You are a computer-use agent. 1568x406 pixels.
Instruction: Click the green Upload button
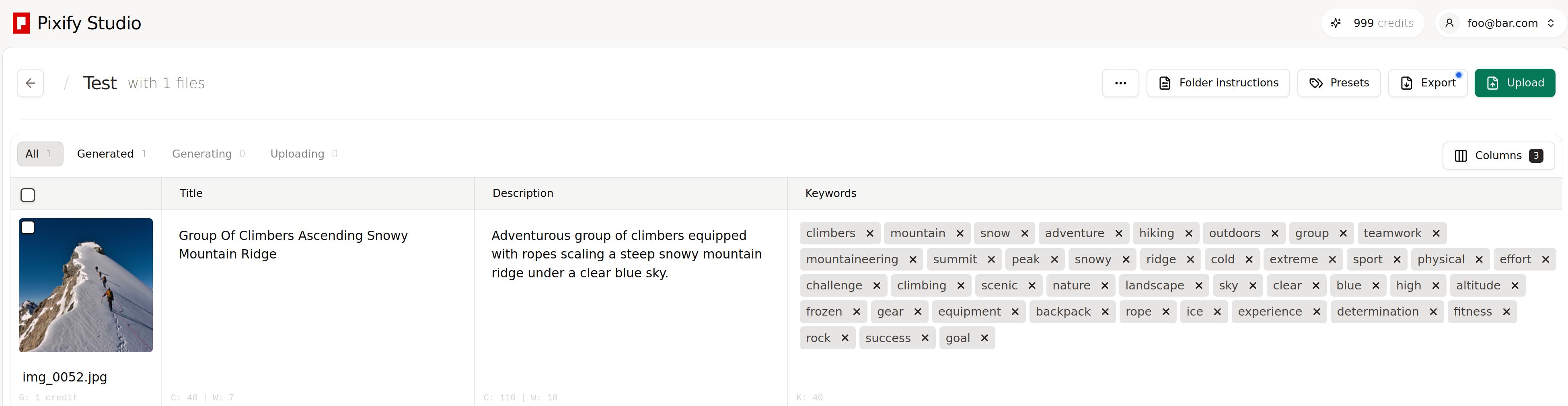[x=1514, y=83]
